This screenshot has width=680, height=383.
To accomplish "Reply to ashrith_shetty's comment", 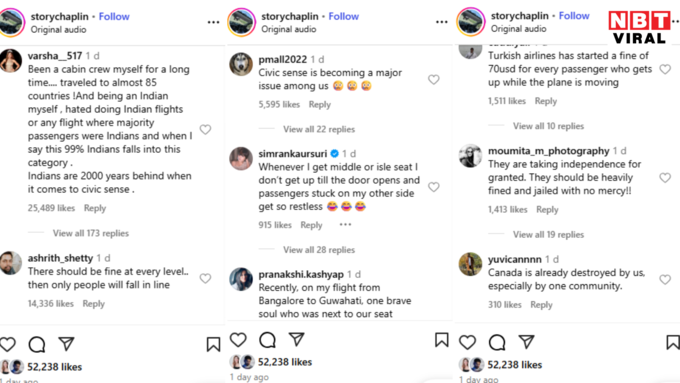I will 94,304.
